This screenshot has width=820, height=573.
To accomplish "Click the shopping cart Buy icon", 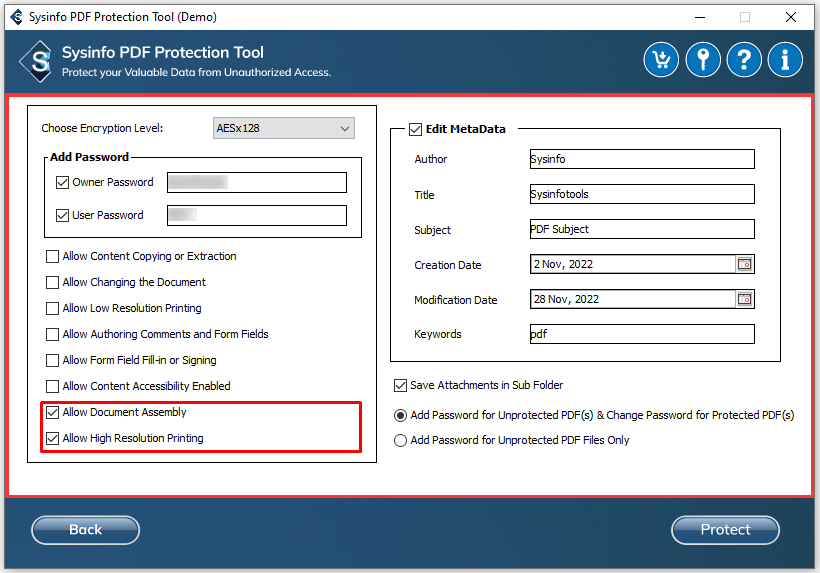I will (x=661, y=60).
